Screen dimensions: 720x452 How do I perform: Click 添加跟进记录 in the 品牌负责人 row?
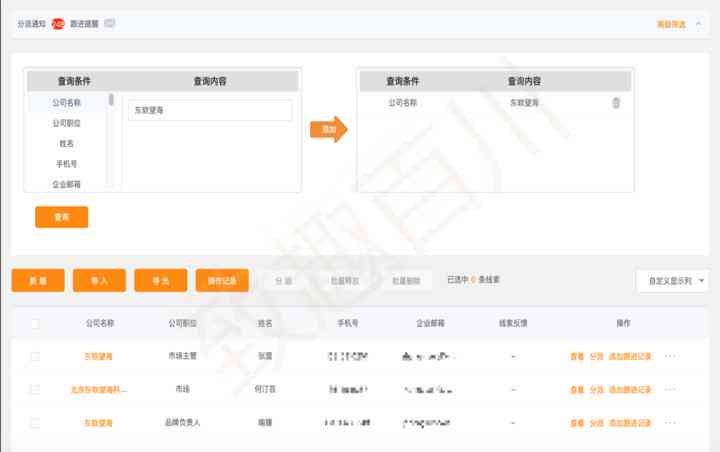point(630,423)
